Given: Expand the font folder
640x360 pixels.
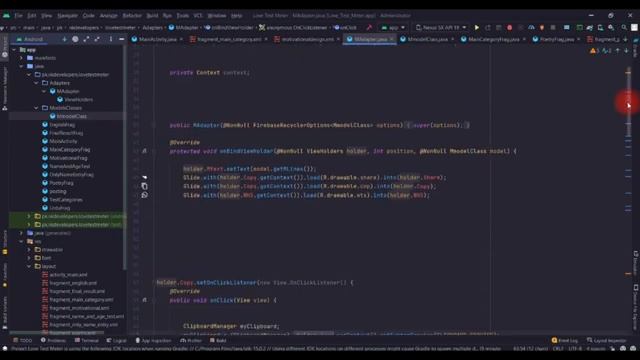Looking at the screenshot, I should [x=29, y=258].
